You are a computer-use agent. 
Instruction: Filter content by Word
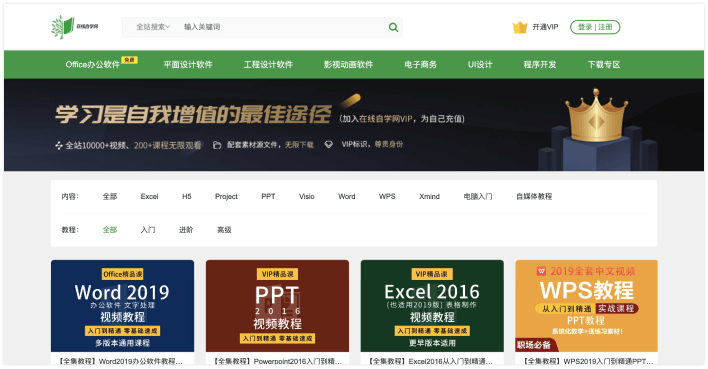[x=347, y=196]
